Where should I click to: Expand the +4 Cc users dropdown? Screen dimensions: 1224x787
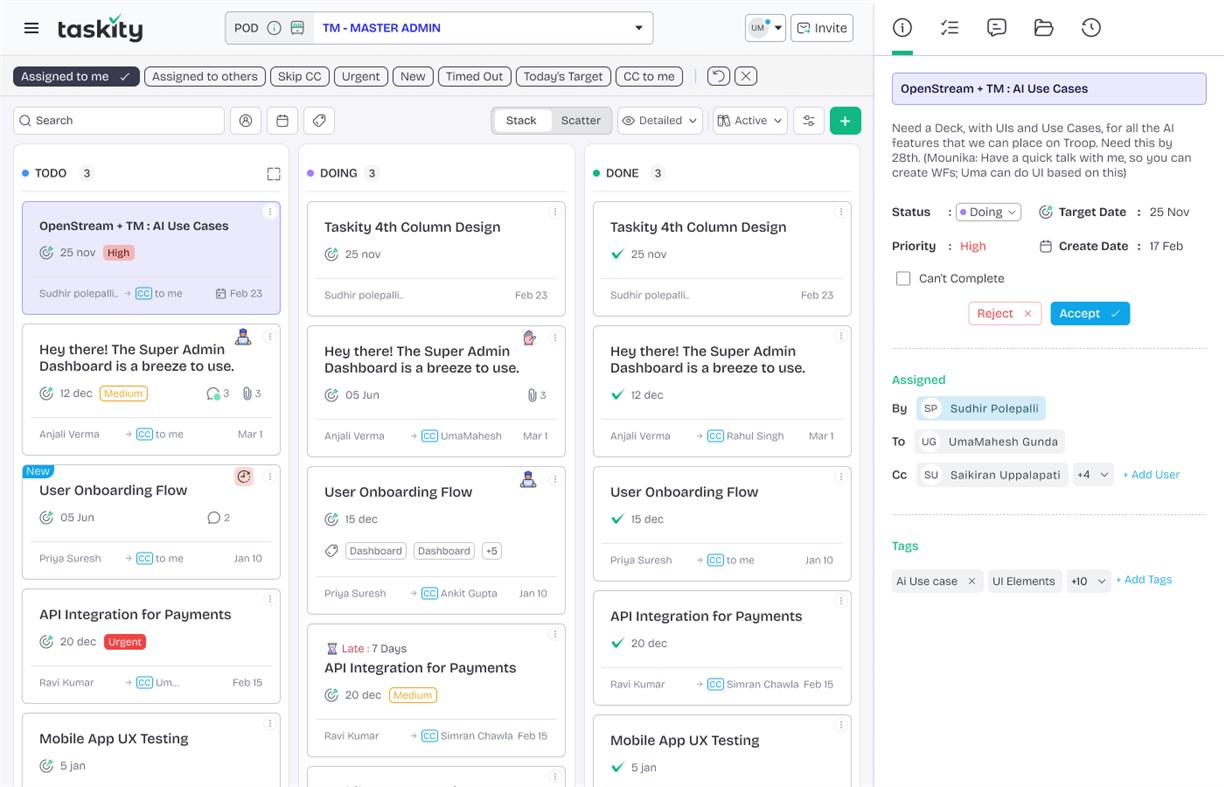coord(1092,475)
